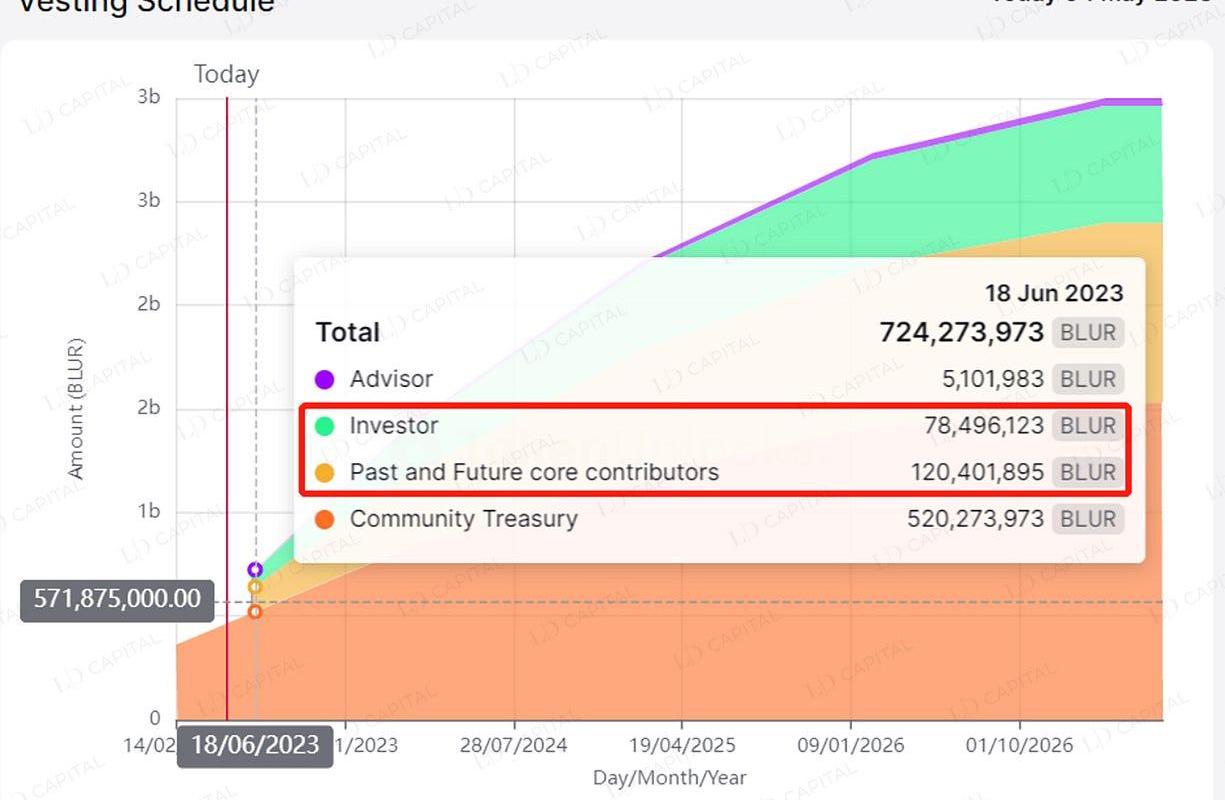Click the BLUR badge next to Total
1225x800 pixels.
1088,332
